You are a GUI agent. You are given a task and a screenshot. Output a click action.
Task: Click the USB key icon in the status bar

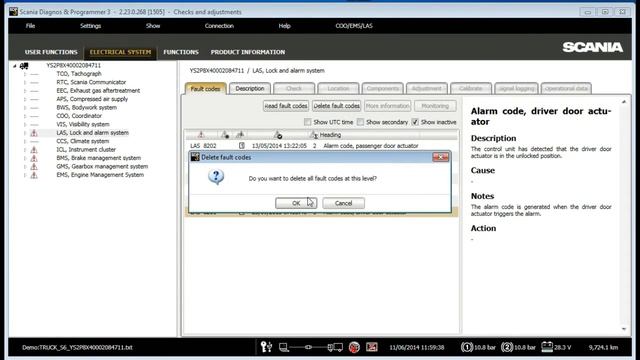point(266,347)
